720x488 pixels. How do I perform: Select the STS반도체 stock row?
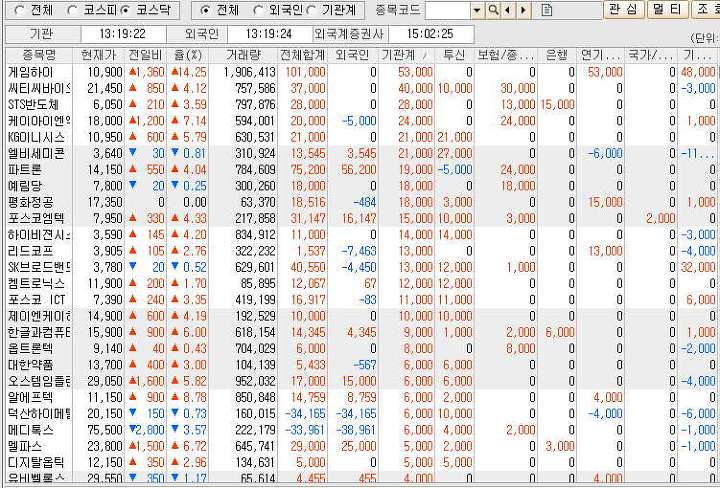[363, 105]
